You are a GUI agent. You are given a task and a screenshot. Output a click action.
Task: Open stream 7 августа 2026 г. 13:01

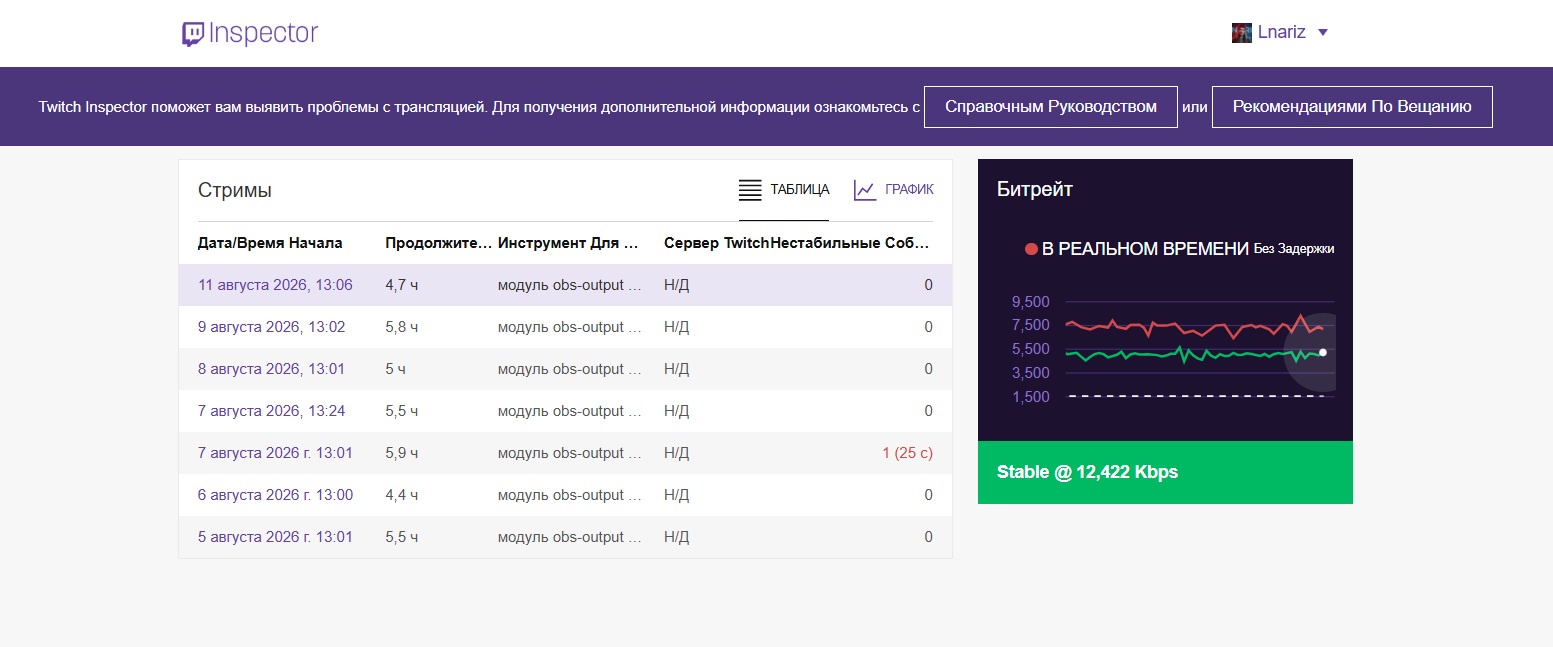click(x=275, y=453)
